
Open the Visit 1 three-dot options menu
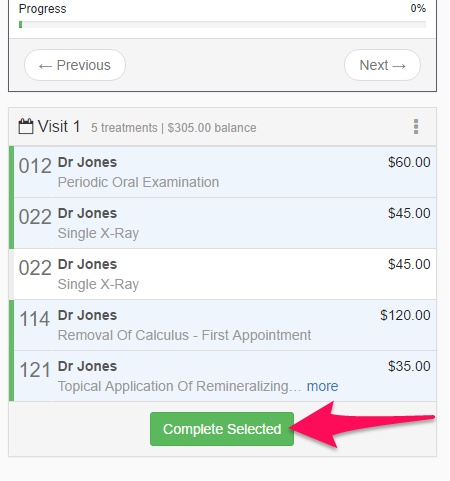[x=416, y=127]
